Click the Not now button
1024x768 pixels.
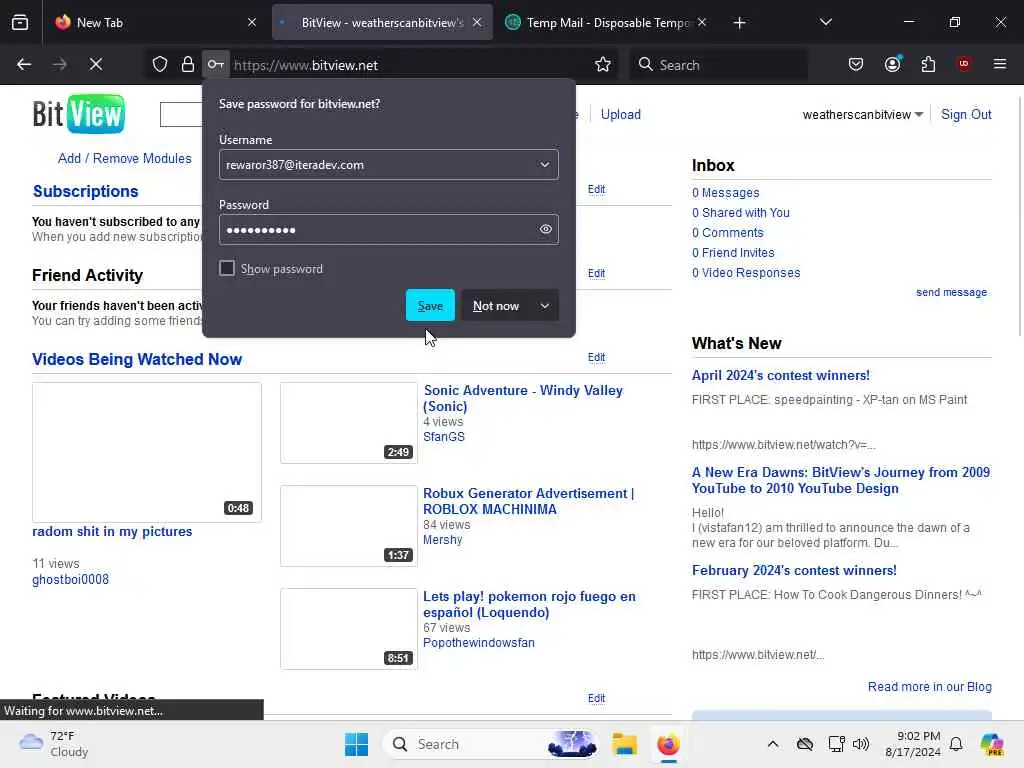[496, 306]
